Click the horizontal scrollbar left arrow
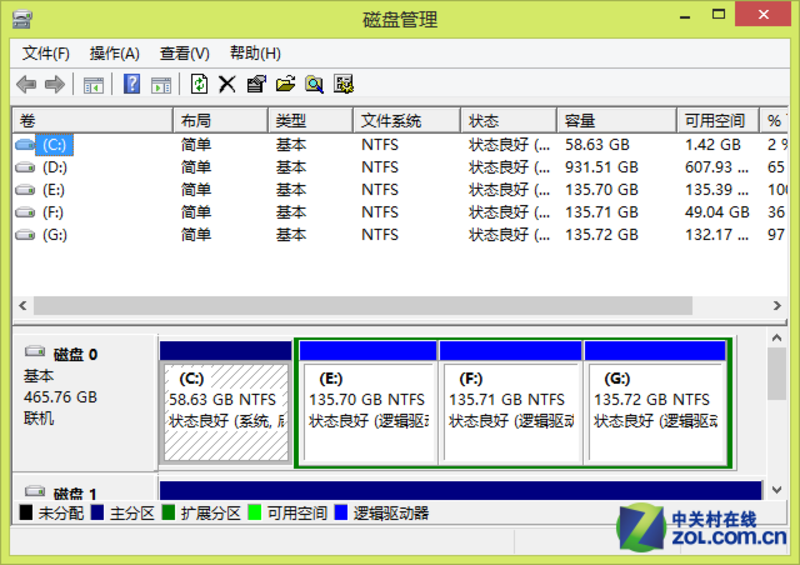This screenshot has width=800, height=565. 23,306
